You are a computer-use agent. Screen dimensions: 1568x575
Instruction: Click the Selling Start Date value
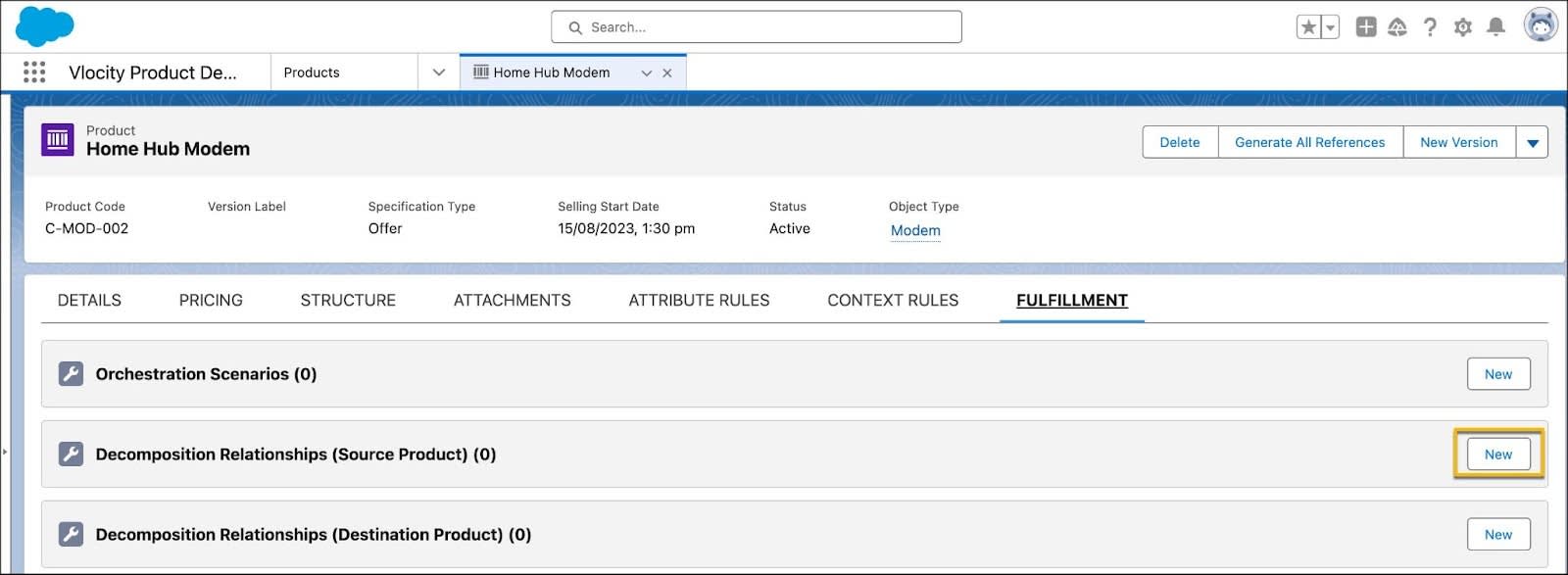[x=626, y=228]
